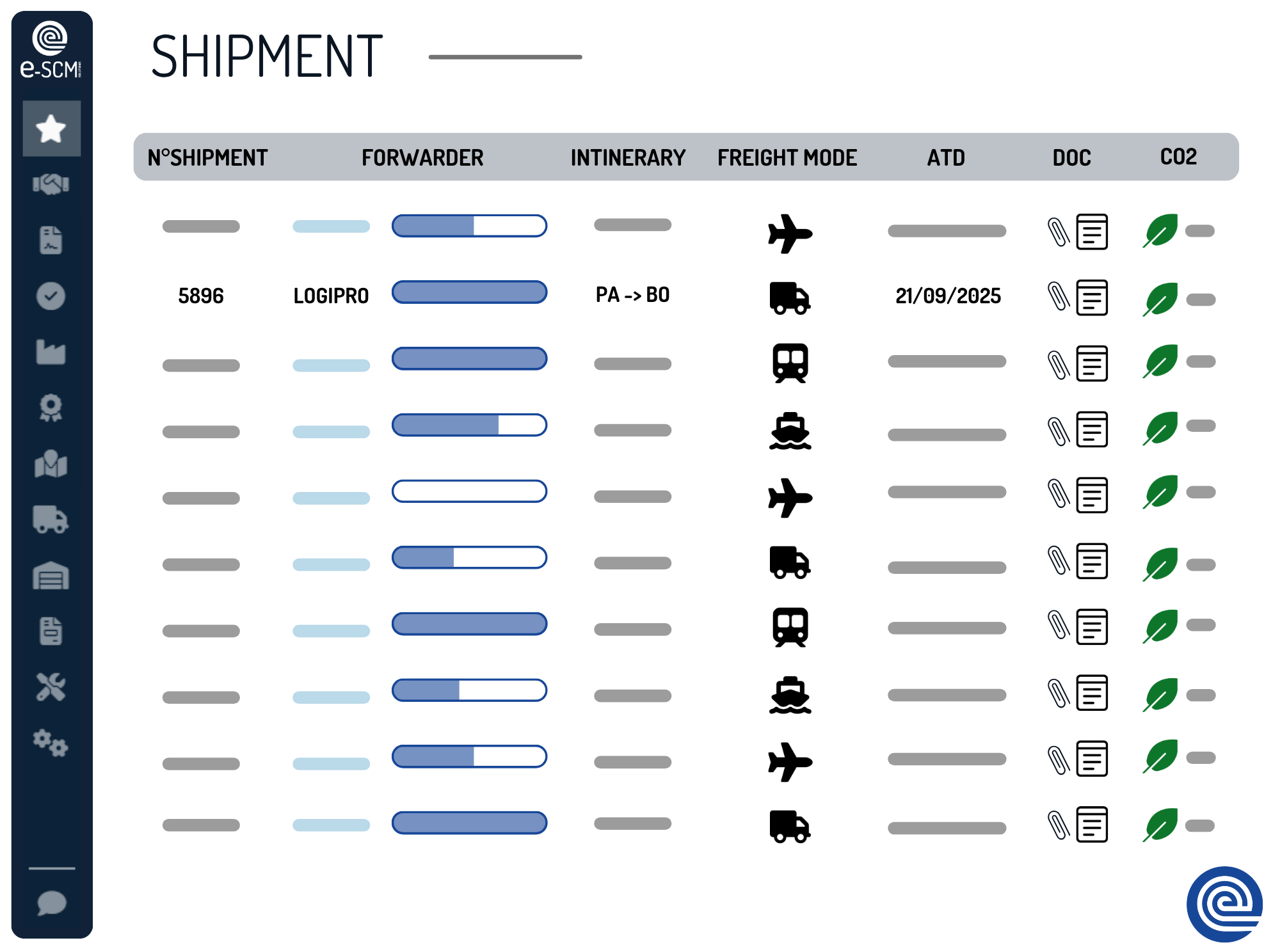Open the handshake partners icon in sidebar
The height and width of the screenshot is (952, 1280).
click(x=51, y=184)
